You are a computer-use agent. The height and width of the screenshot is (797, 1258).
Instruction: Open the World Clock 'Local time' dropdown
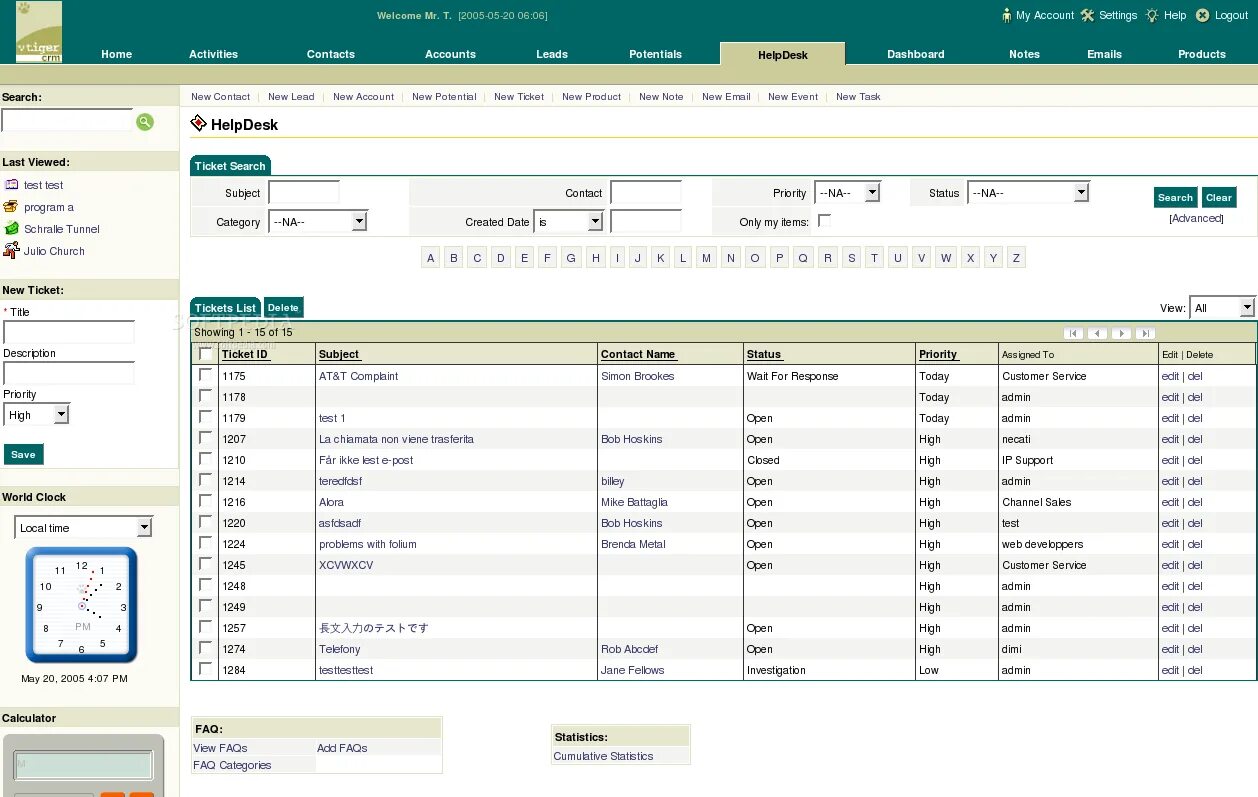click(83, 528)
